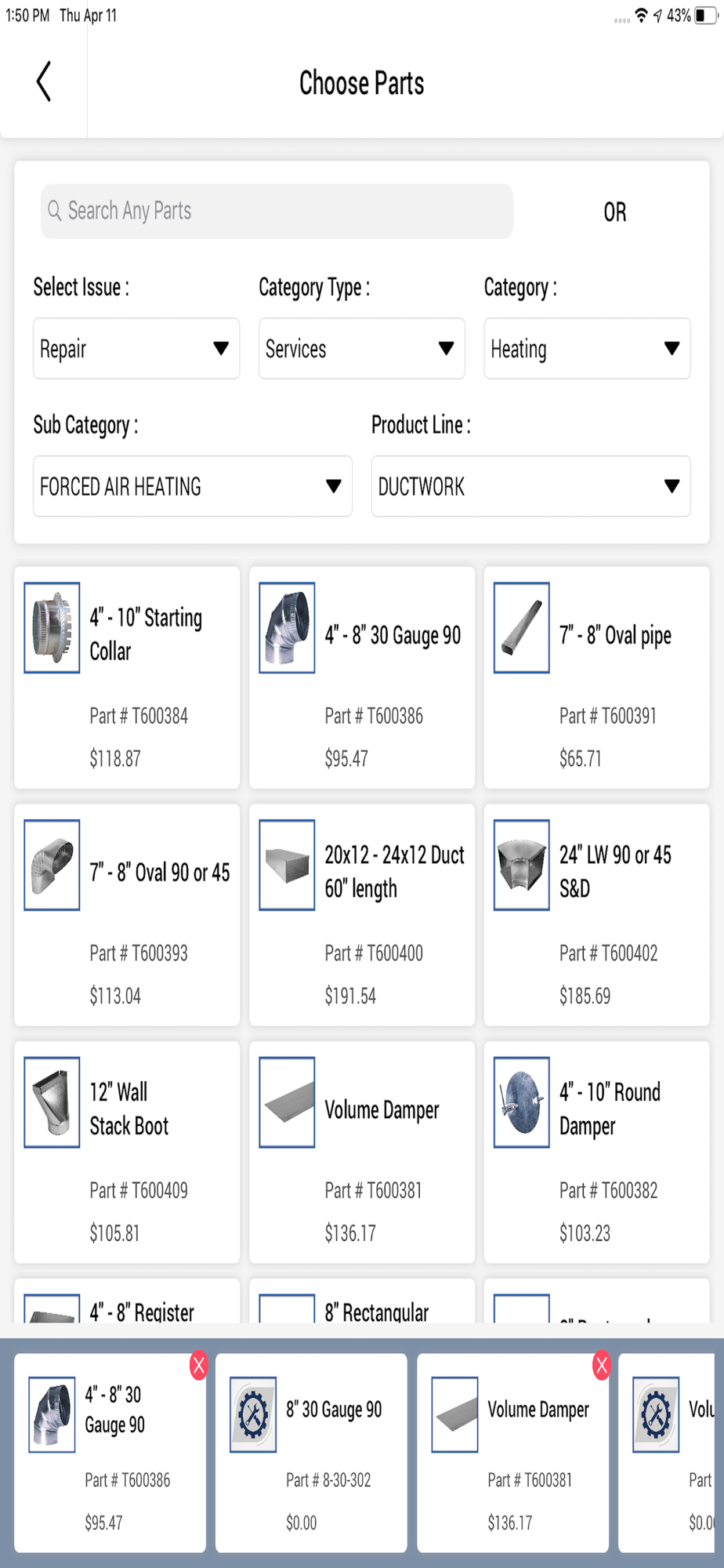The width and height of the screenshot is (724, 1568).
Task: Focus the Search Any Parts field
Action: tap(277, 211)
